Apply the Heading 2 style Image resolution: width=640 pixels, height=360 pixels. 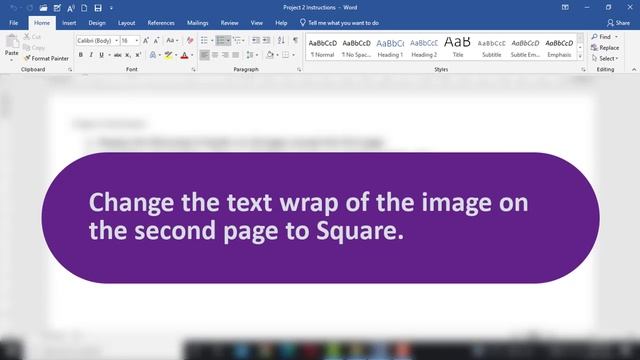[x=424, y=47]
